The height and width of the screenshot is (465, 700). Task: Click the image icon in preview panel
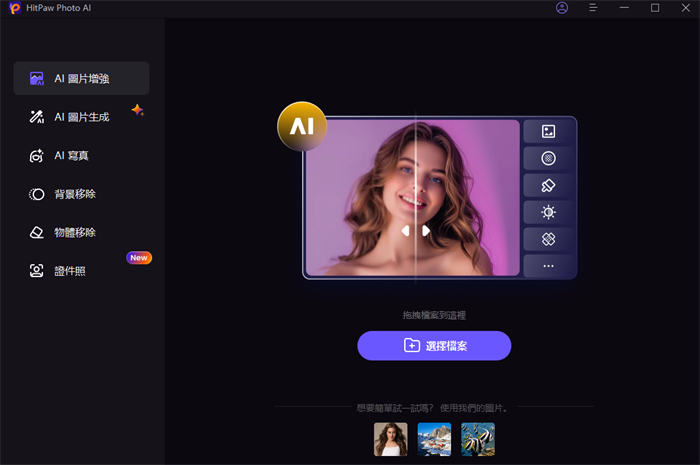pyautogui.click(x=548, y=131)
